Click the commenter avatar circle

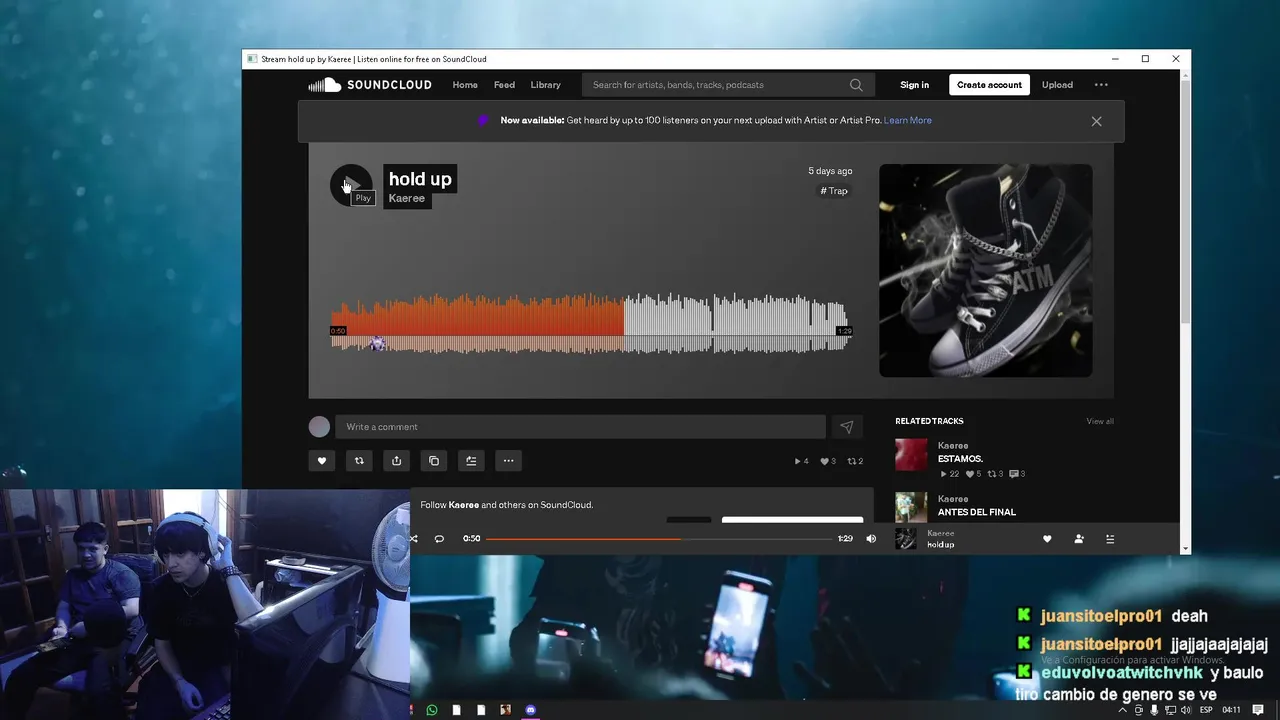[x=319, y=427]
